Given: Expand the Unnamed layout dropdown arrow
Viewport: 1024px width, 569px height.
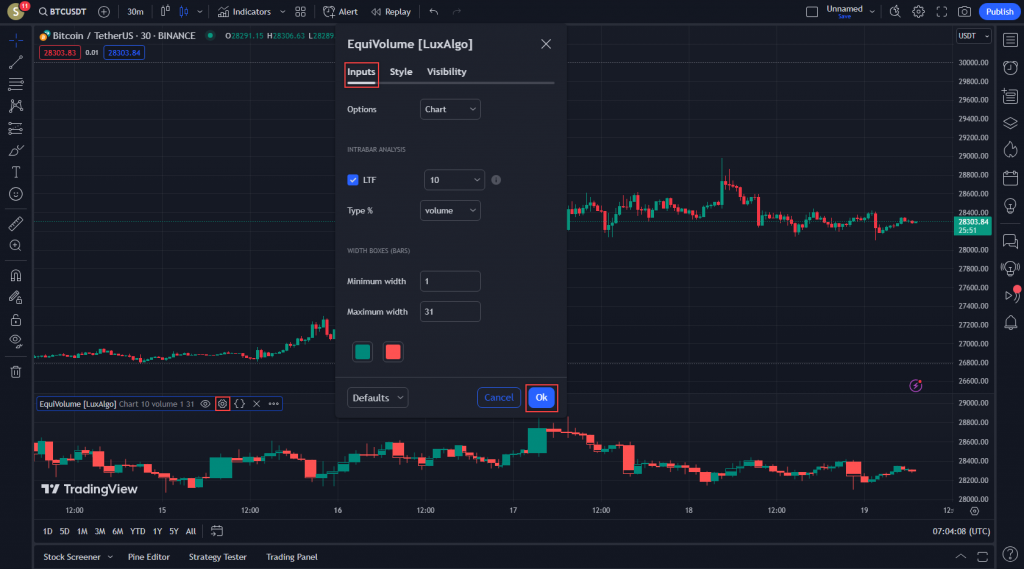Looking at the screenshot, I should pos(872,12).
